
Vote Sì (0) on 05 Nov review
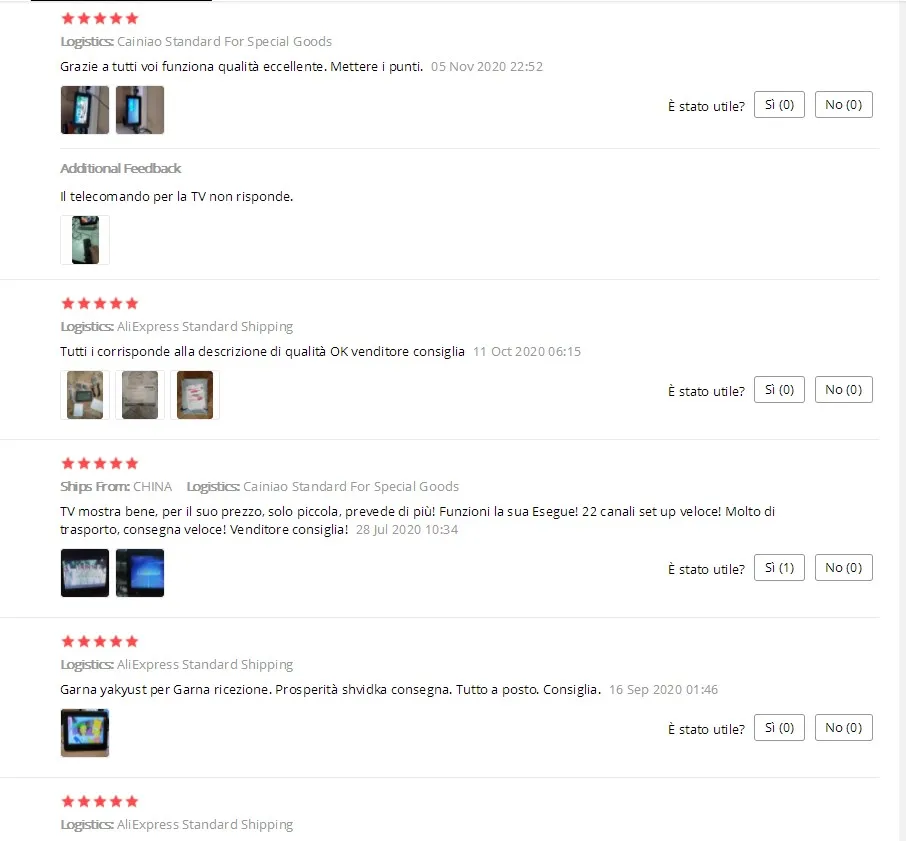point(779,105)
